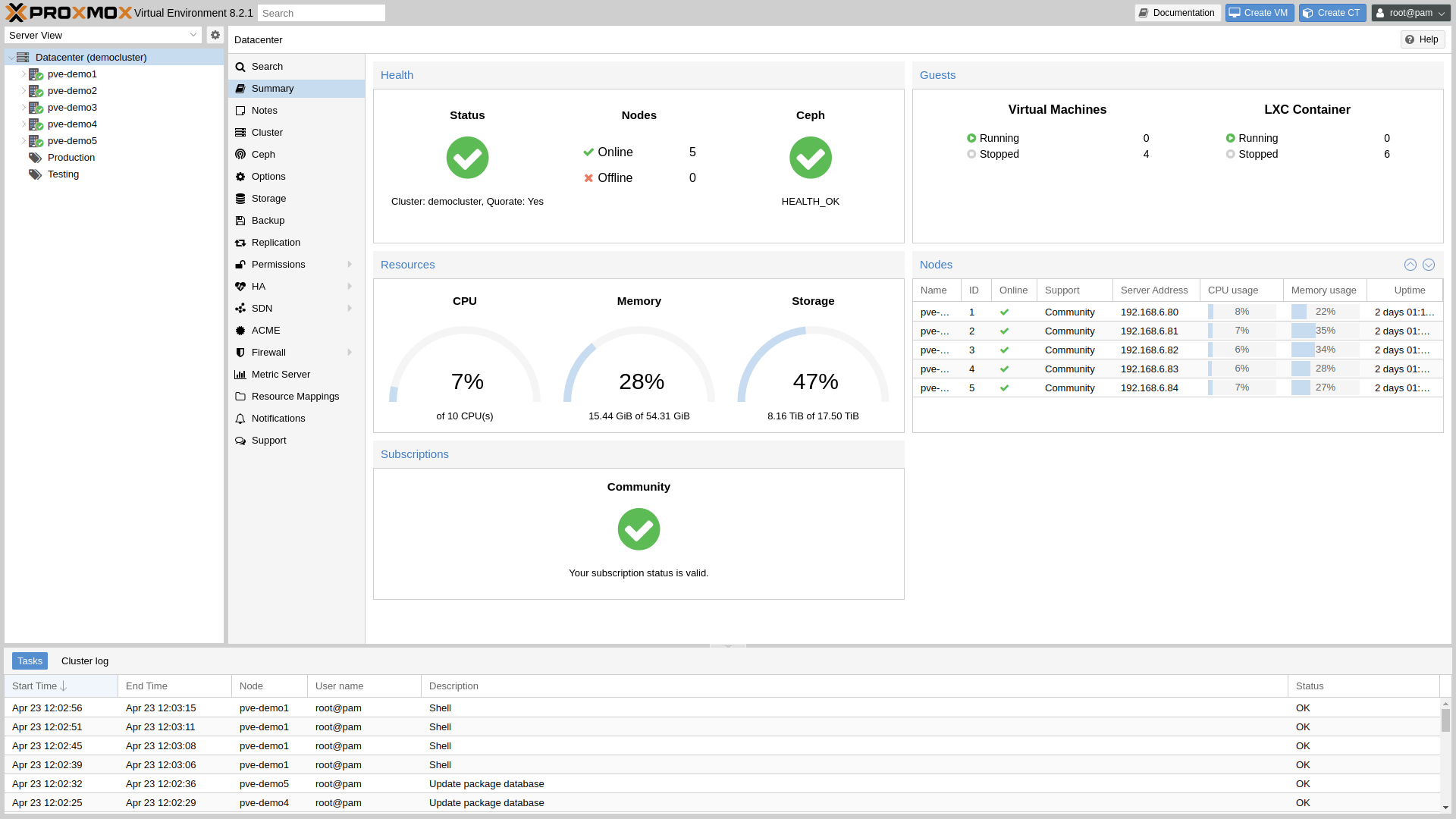This screenshot has height=819, width=1456.
Task: Collapse the Datacenter tree root
Action: 10,57
